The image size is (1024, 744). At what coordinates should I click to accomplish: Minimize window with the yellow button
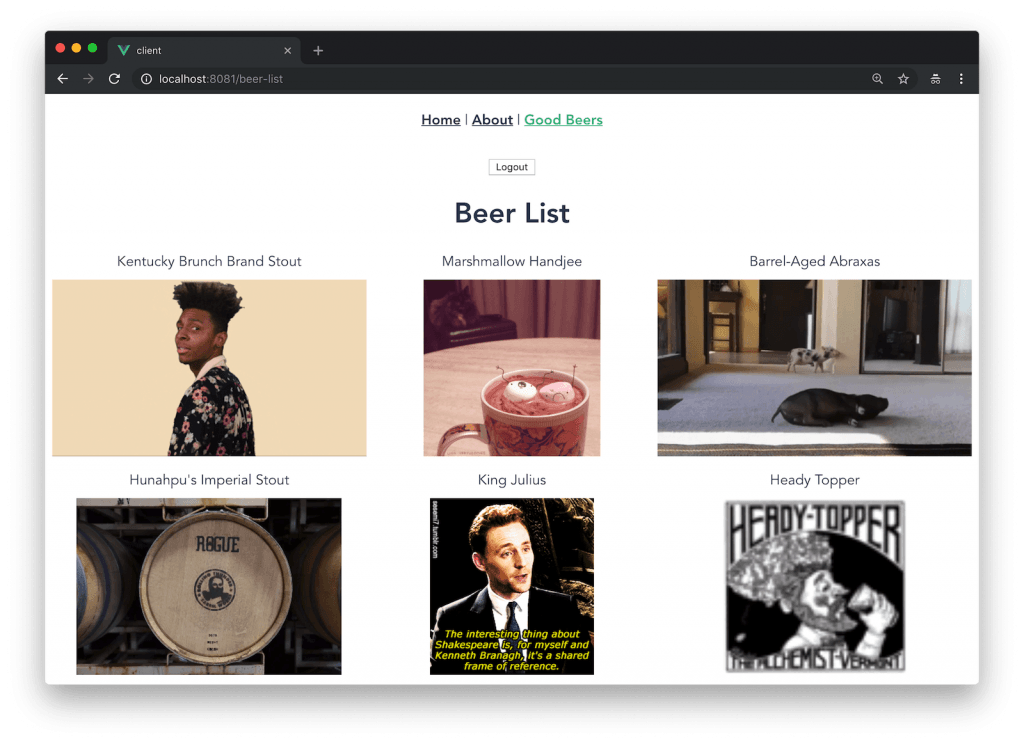tap(76, 48)
